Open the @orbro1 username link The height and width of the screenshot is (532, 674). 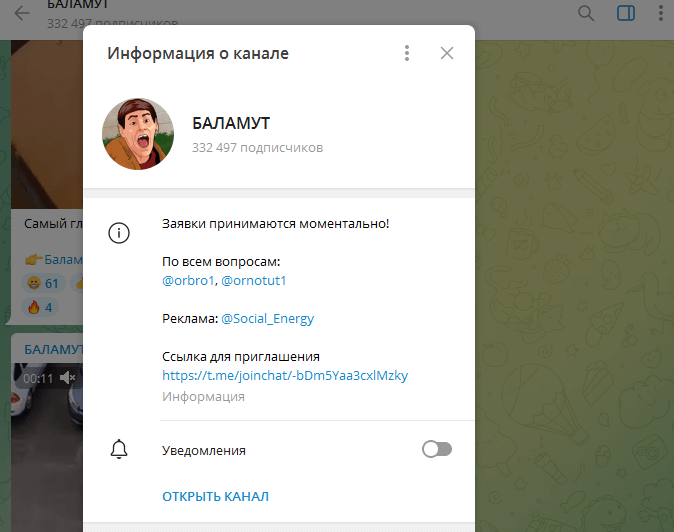[188, 281]
